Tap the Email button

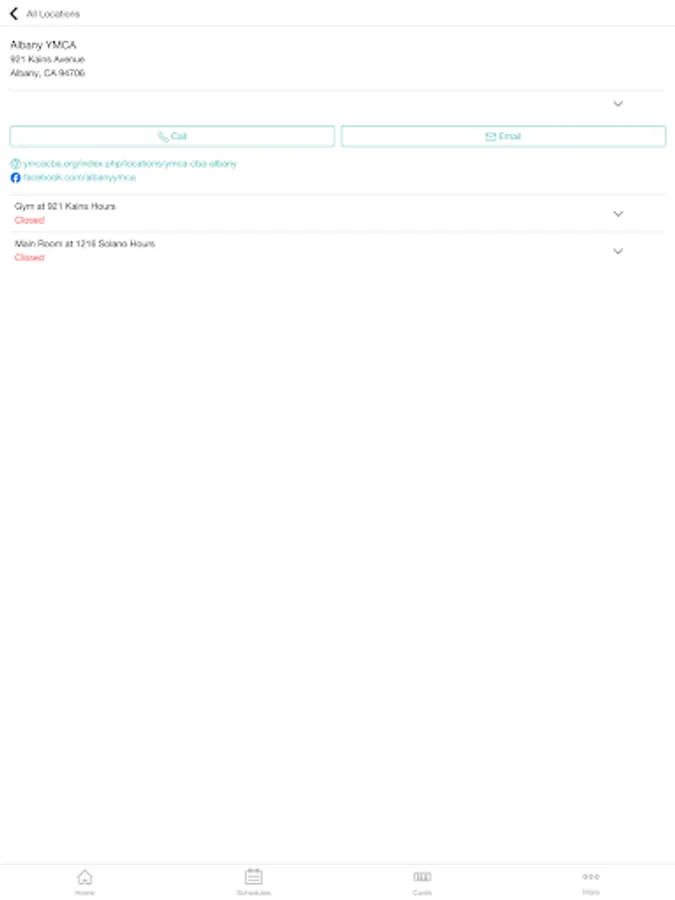coord(503,137)
